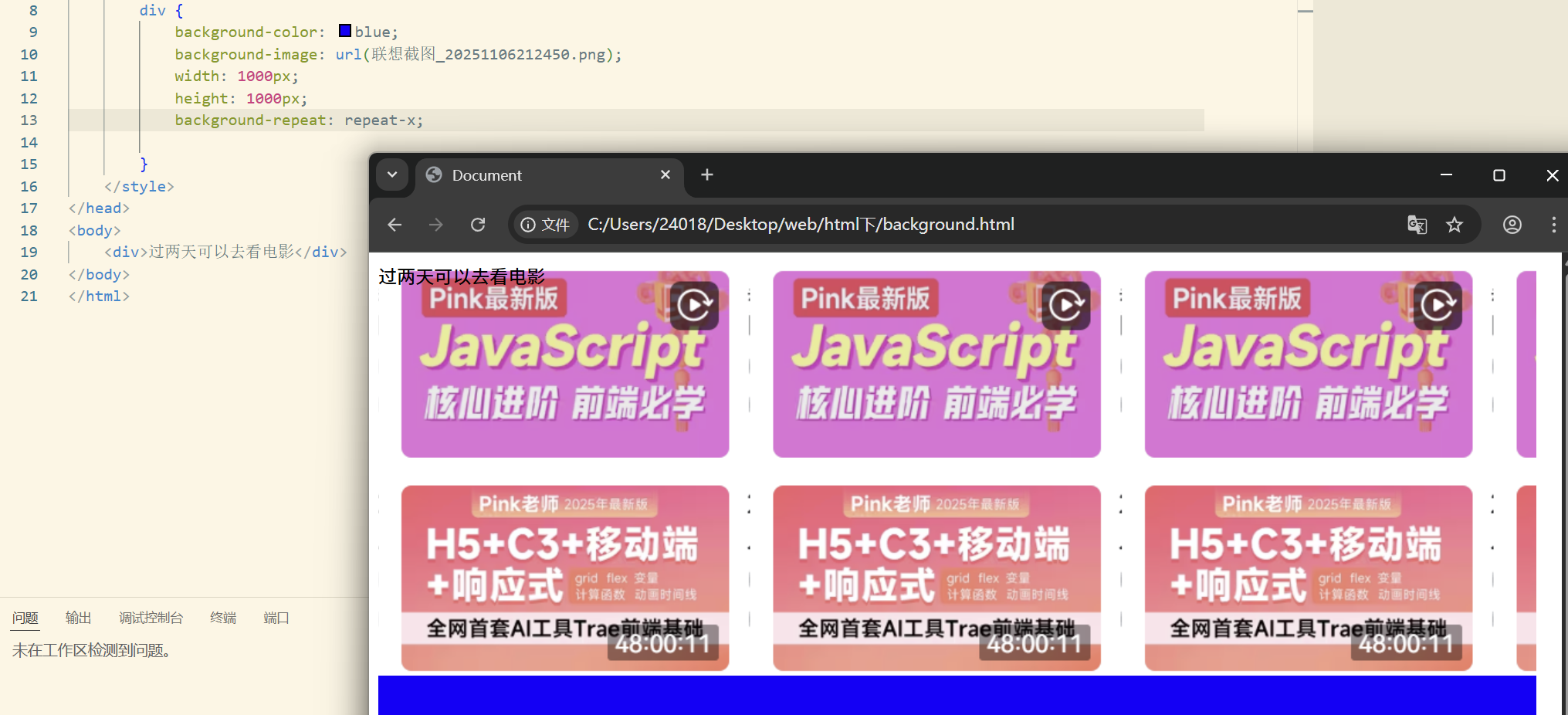Image resolution: width=1568 pixels, height=715 pixels.
Task: Click the blue color swatch in editor
Action: tap(345, 31)
